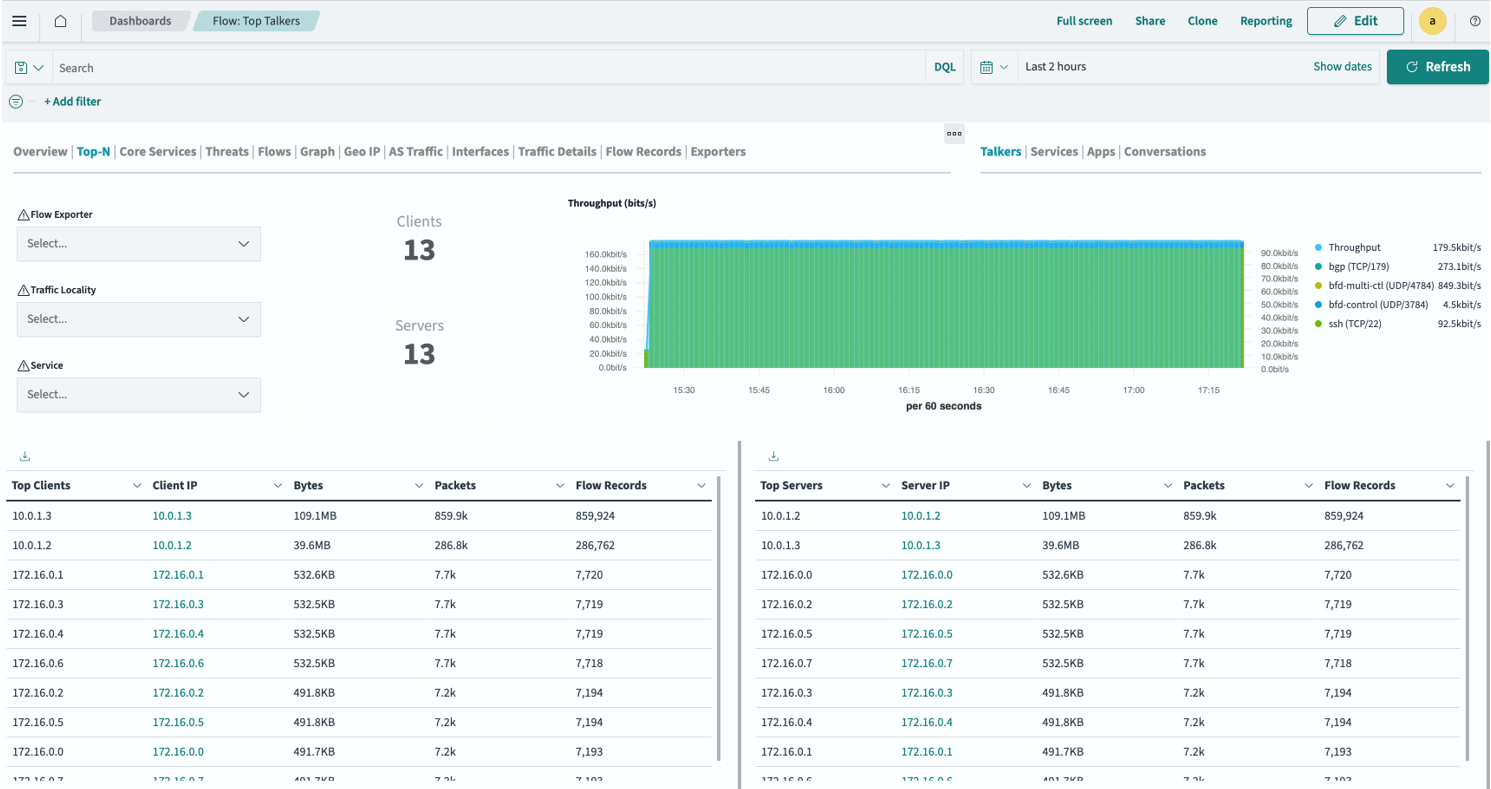Open user avatar 'a' menu

(1433, 21)
